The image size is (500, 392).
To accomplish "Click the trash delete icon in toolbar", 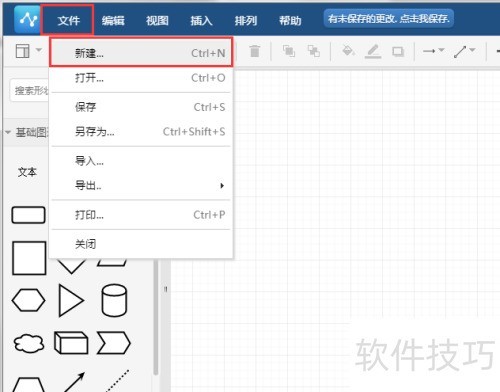I will pos(255,51).
